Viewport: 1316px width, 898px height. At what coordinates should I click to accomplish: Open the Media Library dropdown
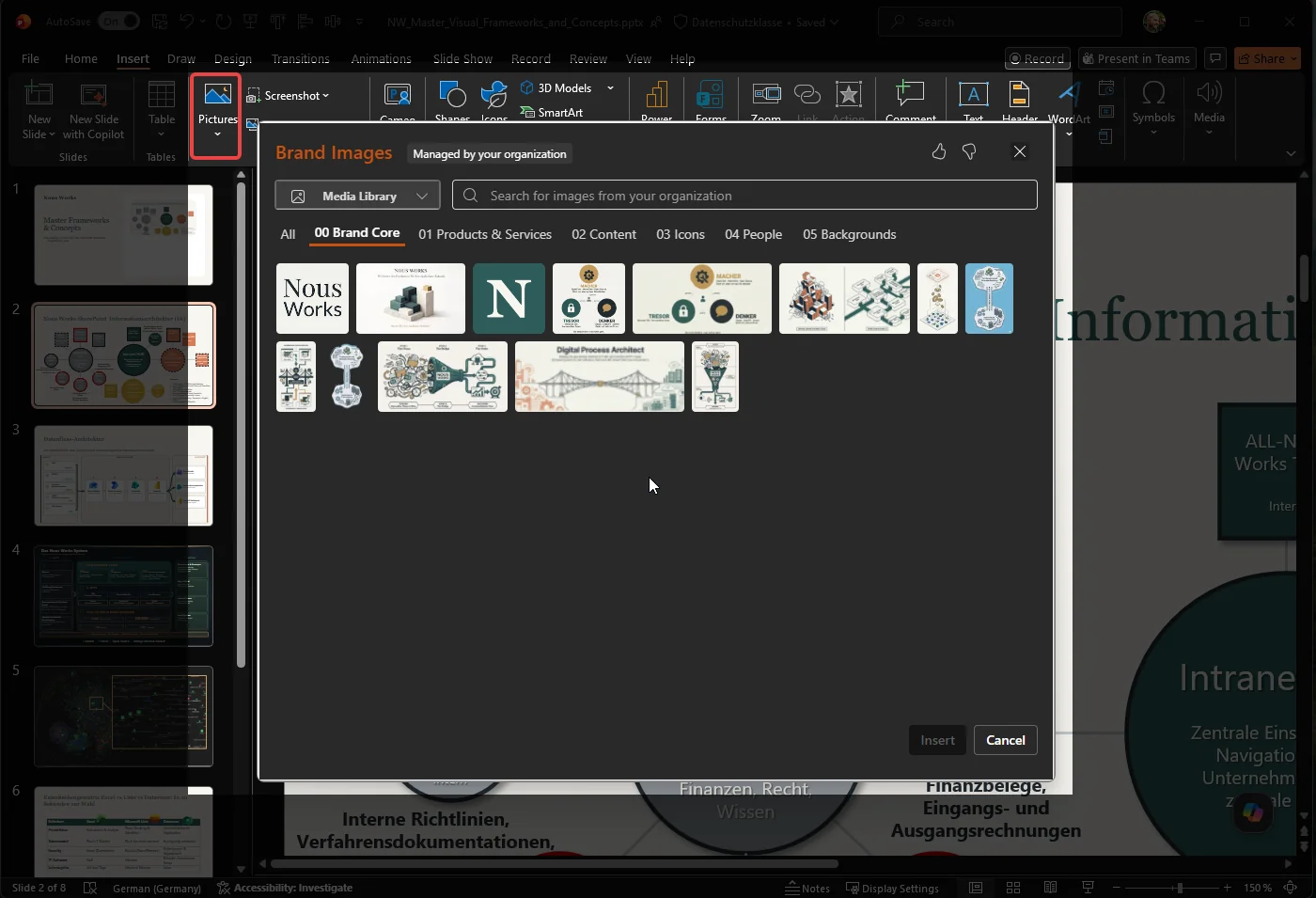[x=357, y=196]
